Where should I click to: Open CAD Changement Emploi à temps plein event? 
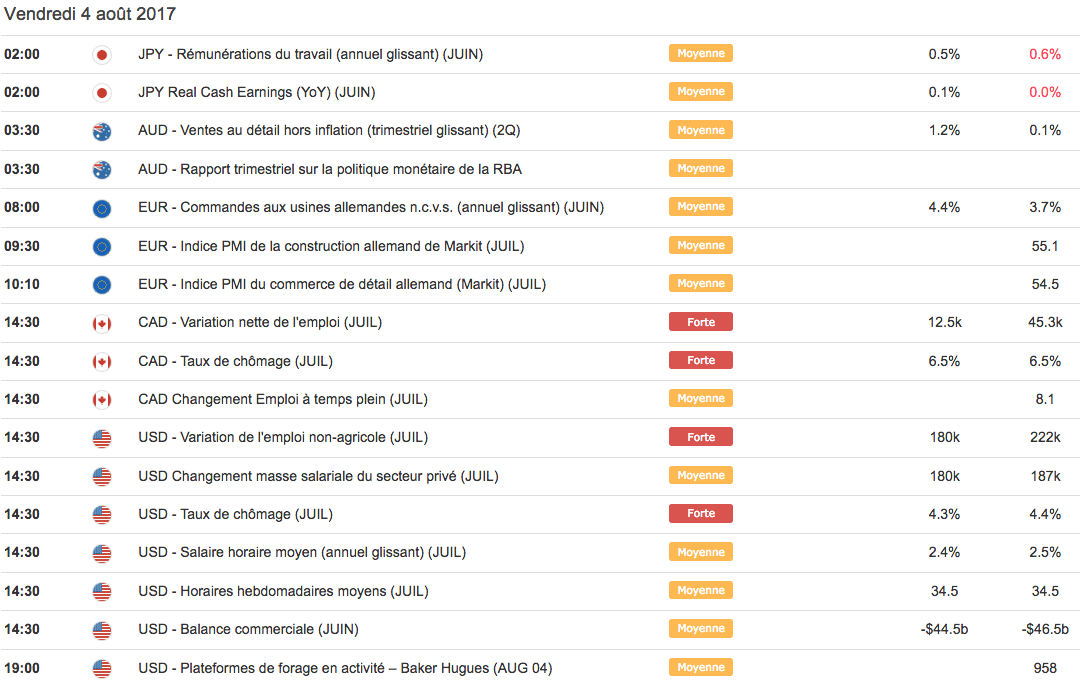click(283, 399)
